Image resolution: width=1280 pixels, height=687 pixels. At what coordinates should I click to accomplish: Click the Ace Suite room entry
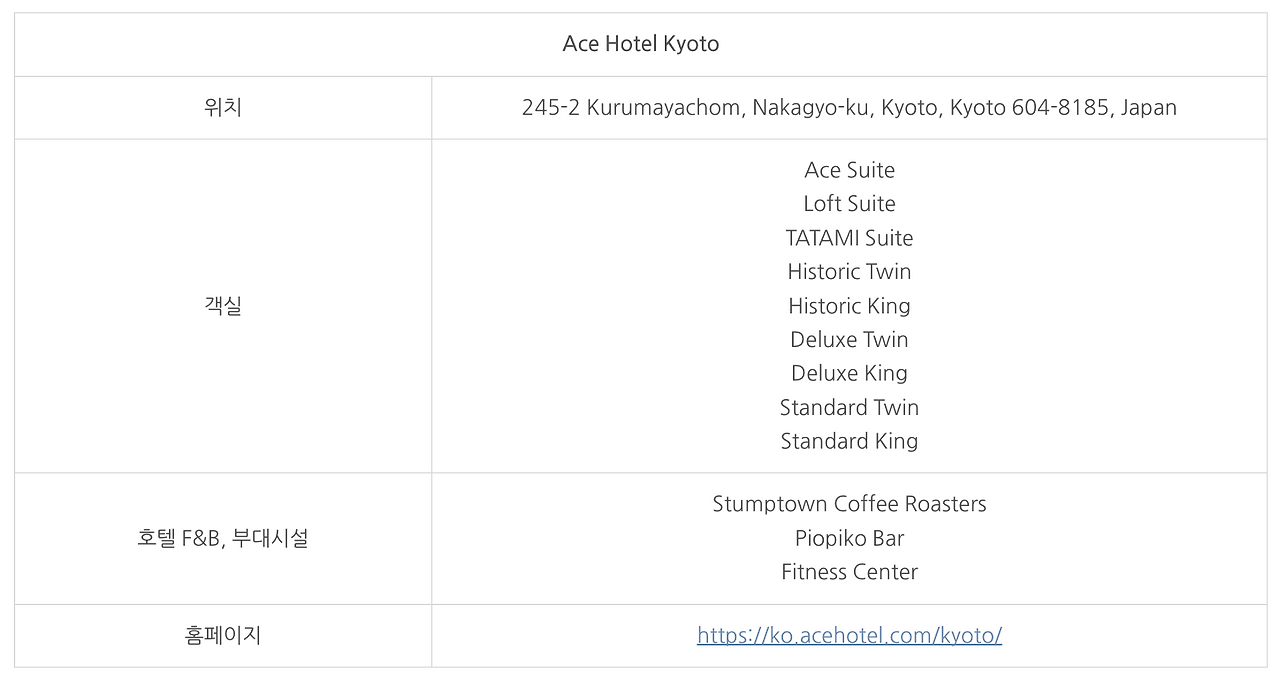pos(849,170)
